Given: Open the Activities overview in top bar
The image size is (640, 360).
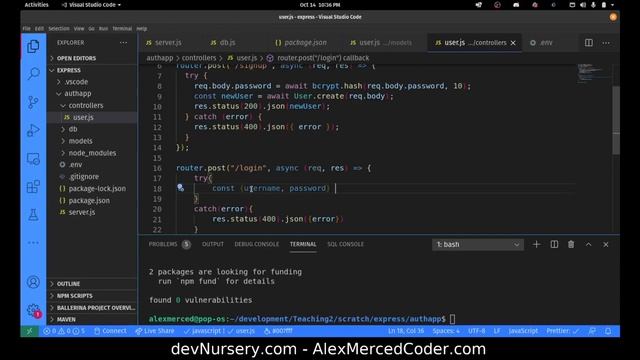Looking at the screenshot, I should click(36, 5).
